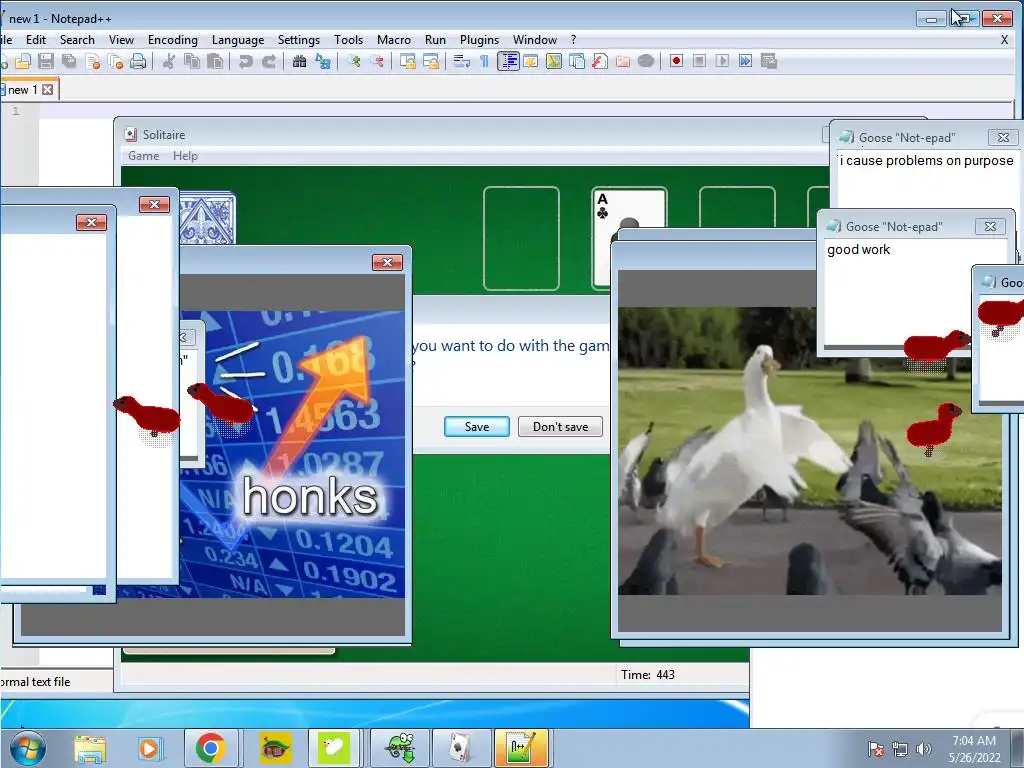Screen dimensions: 1024x768
Task: Toggle synchronize horizontal scrolling icon
Action: 431,61
